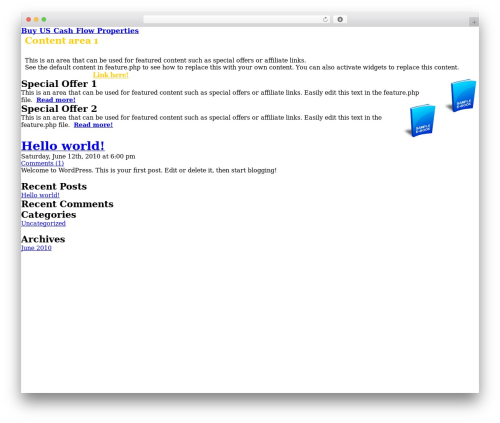This screenshot has width=500, height=423.
Task: Click the round button beside the address bar
Action: coord(340,20)
